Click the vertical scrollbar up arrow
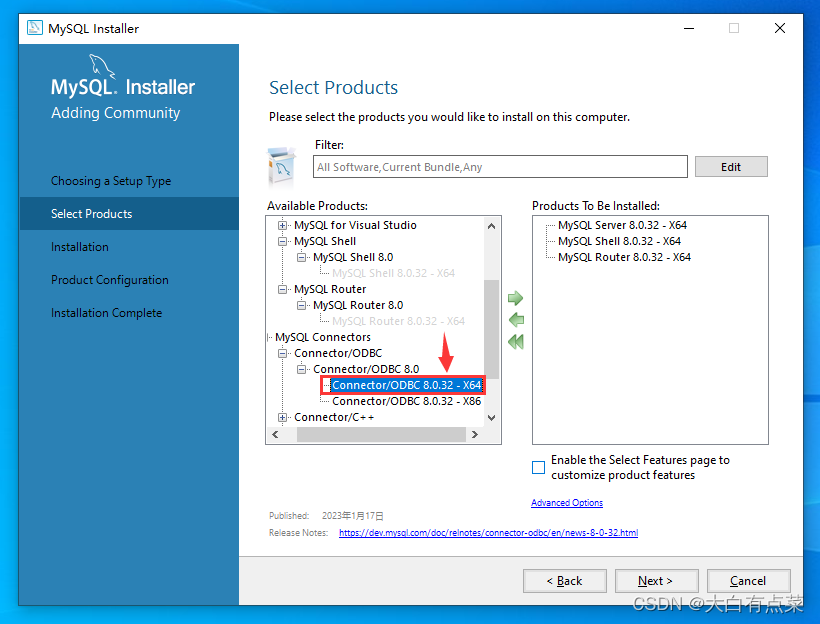Viewport: 820px width, 624px height. [x=491, y=226]
